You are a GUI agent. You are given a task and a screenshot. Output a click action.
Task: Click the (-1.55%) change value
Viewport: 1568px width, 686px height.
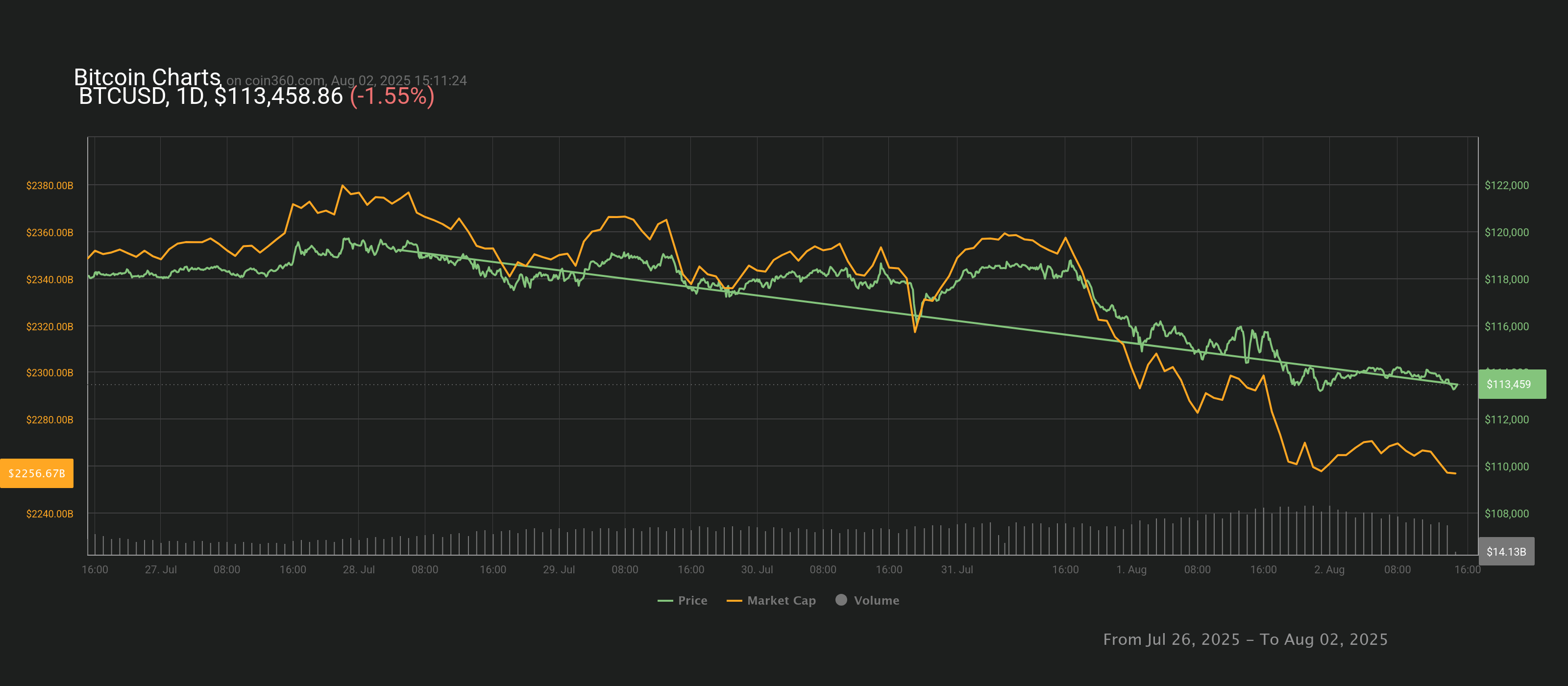tap(392, 96)
